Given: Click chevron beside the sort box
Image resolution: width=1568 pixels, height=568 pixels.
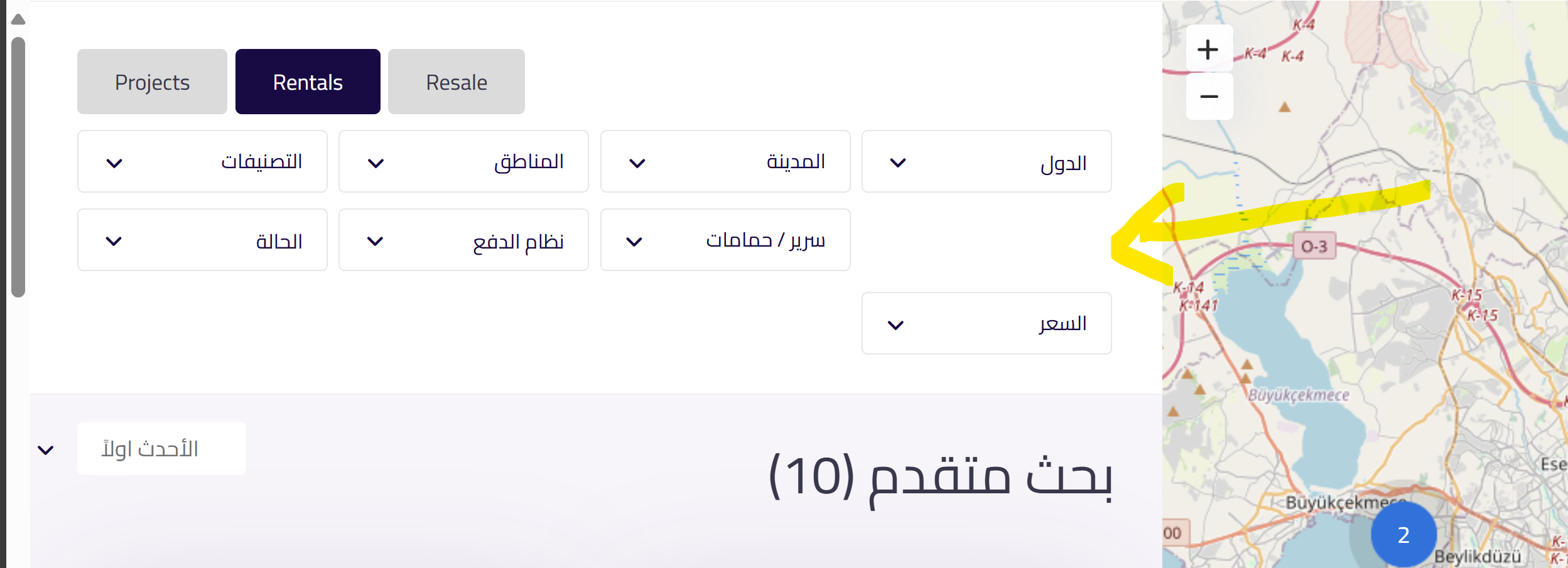Looking at the screenshot, I should (46, 450).
